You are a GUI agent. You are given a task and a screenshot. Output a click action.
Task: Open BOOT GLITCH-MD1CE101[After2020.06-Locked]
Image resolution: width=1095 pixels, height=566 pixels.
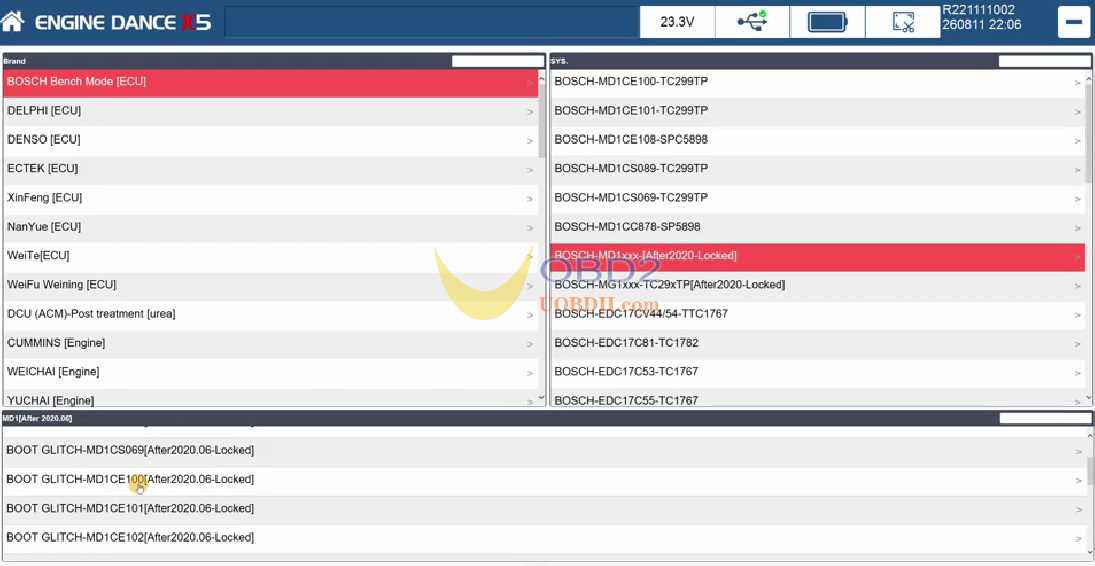[x=545, y=509]
